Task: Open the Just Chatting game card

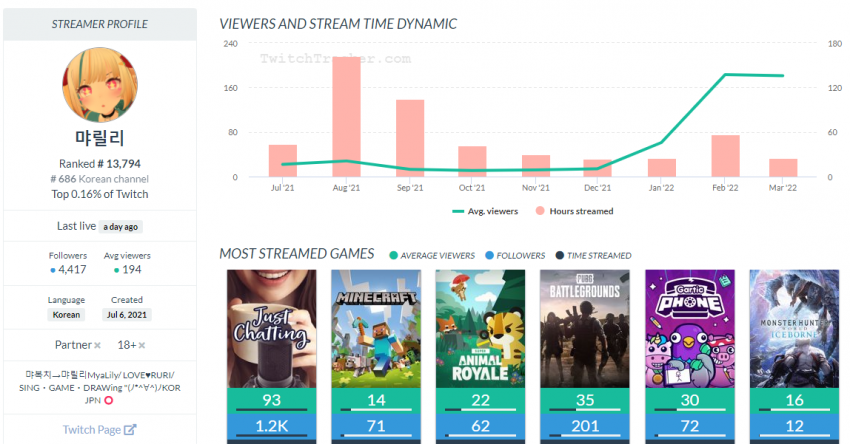Action: click(272, 329)
